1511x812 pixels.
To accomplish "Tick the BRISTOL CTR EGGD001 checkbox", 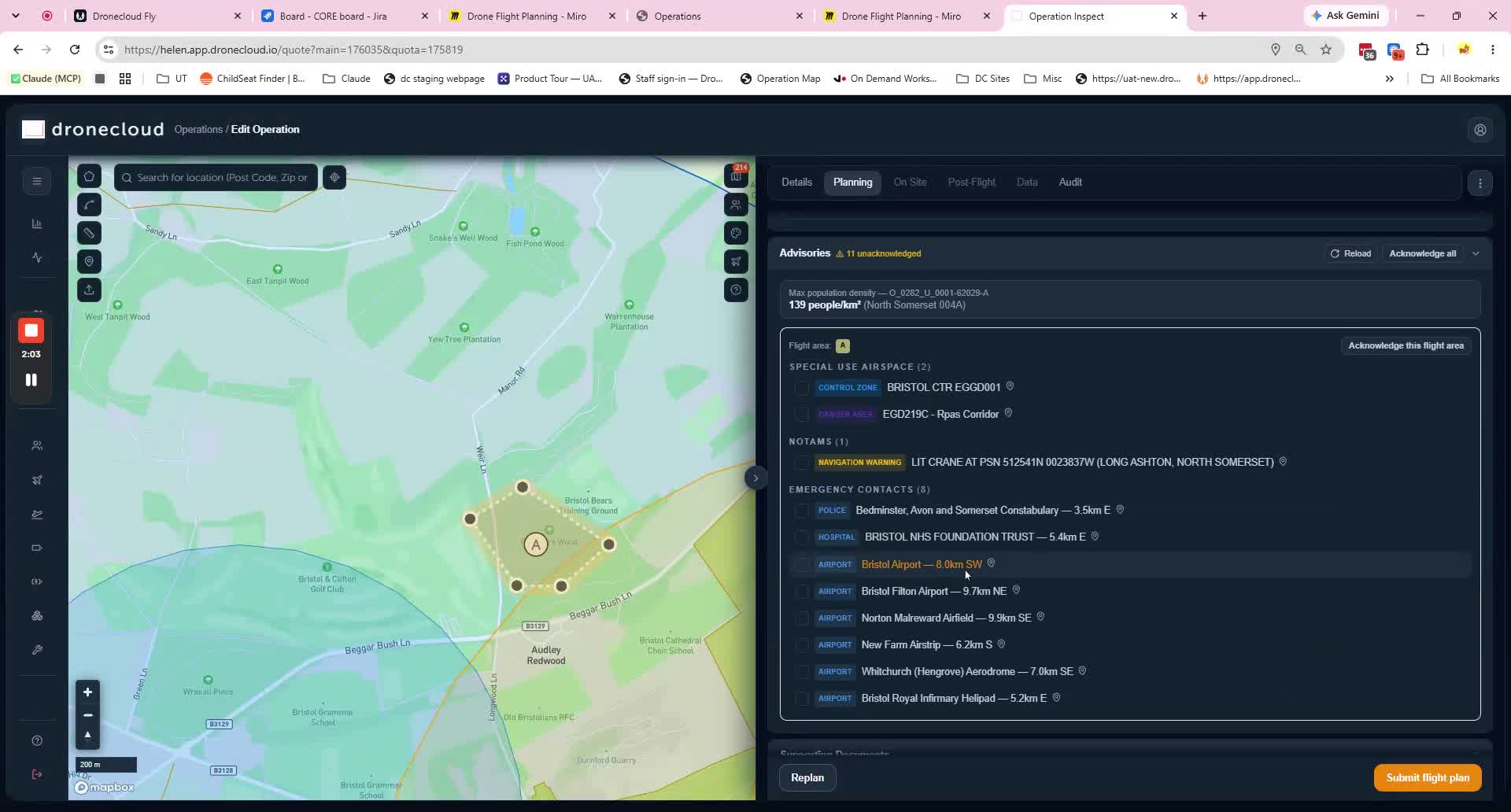I will click(801, 388).
